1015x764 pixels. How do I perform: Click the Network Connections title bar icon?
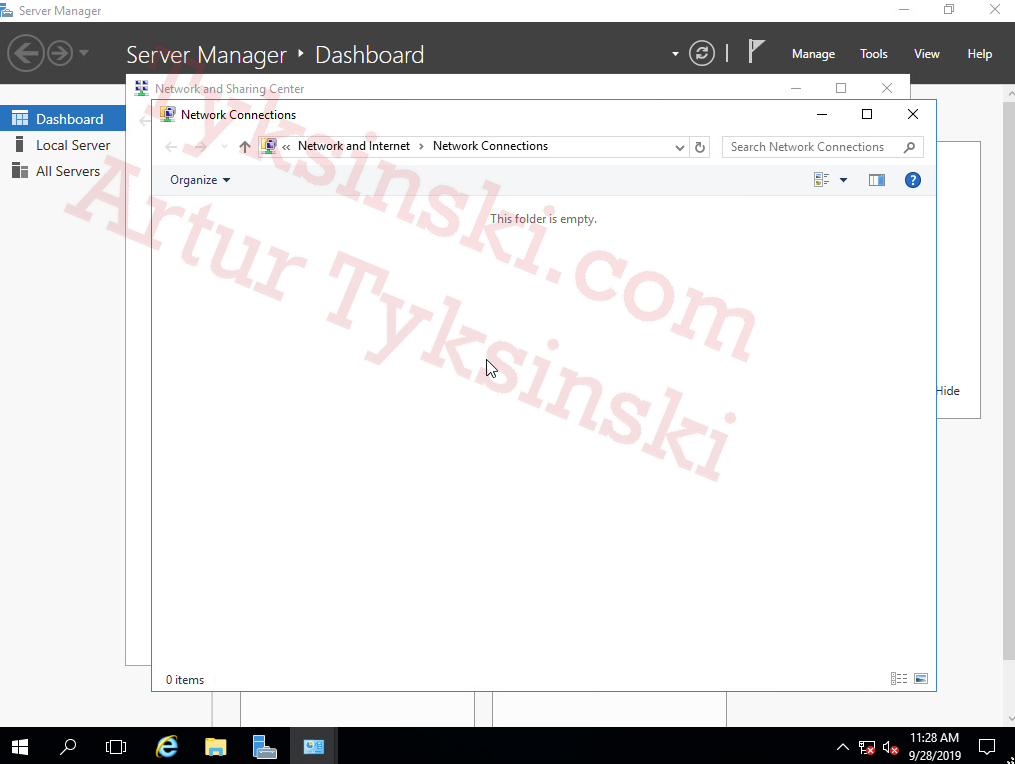point(168,114)
